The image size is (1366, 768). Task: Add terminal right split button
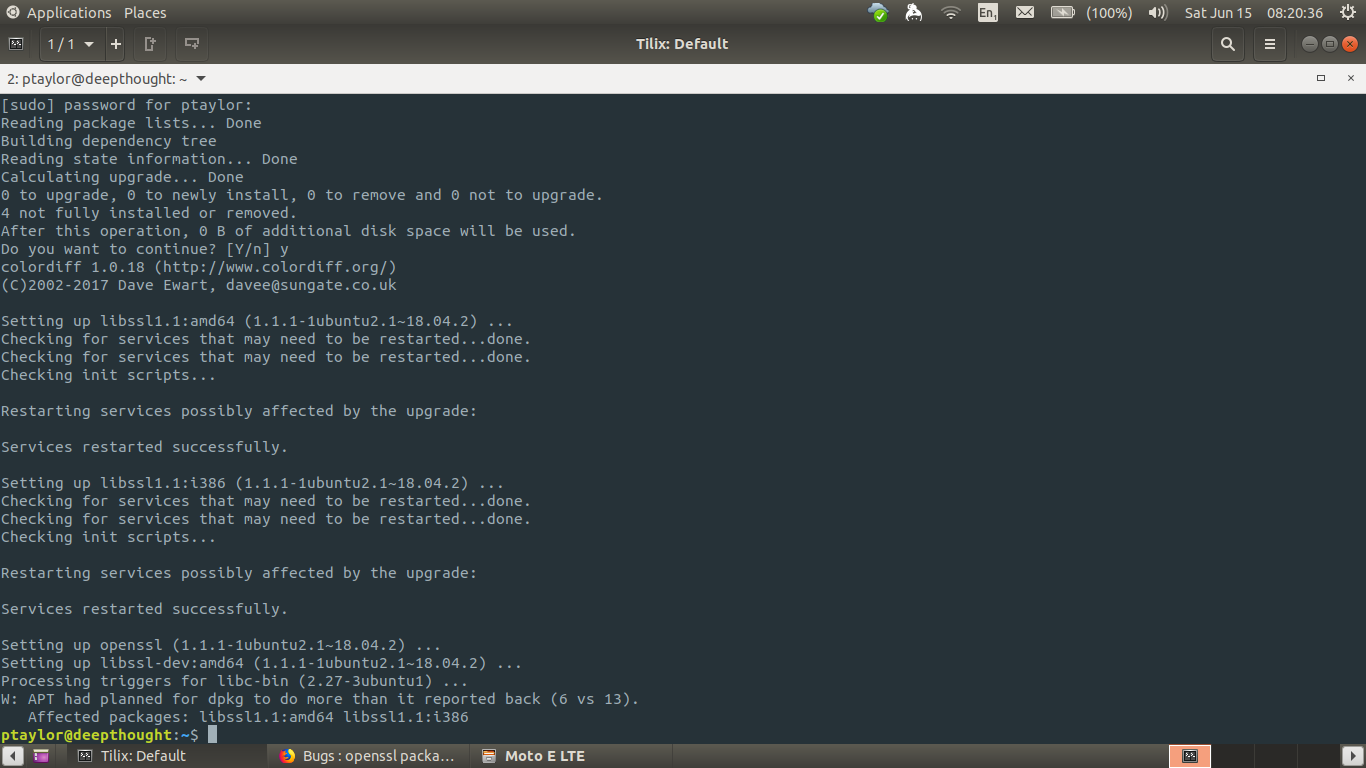150,44
